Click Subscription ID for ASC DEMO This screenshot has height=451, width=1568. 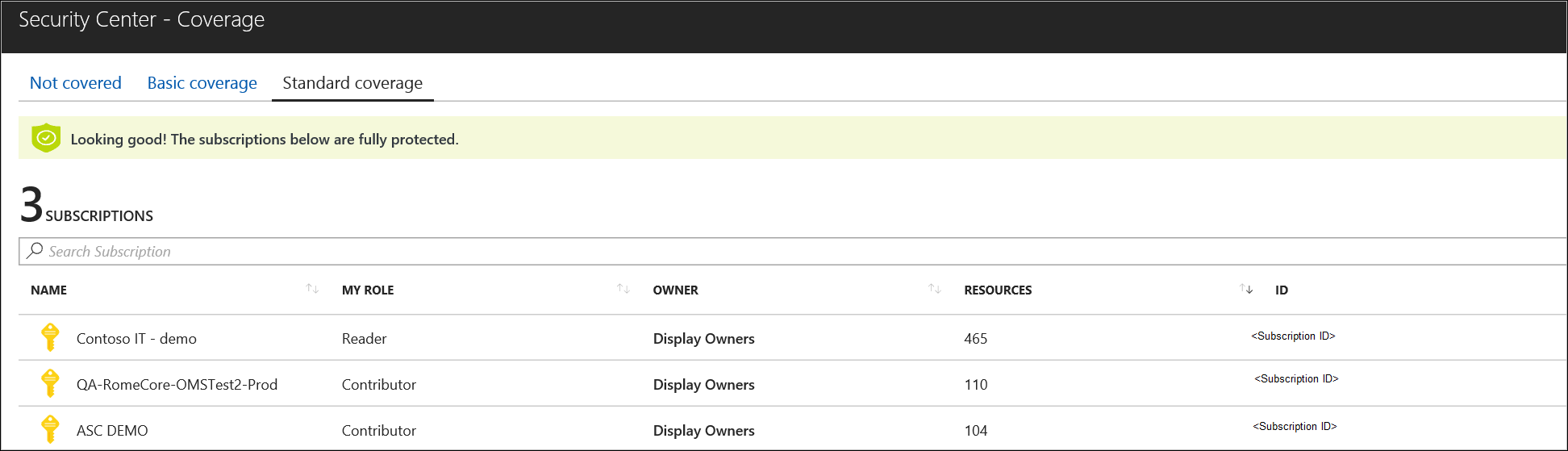1295,426
